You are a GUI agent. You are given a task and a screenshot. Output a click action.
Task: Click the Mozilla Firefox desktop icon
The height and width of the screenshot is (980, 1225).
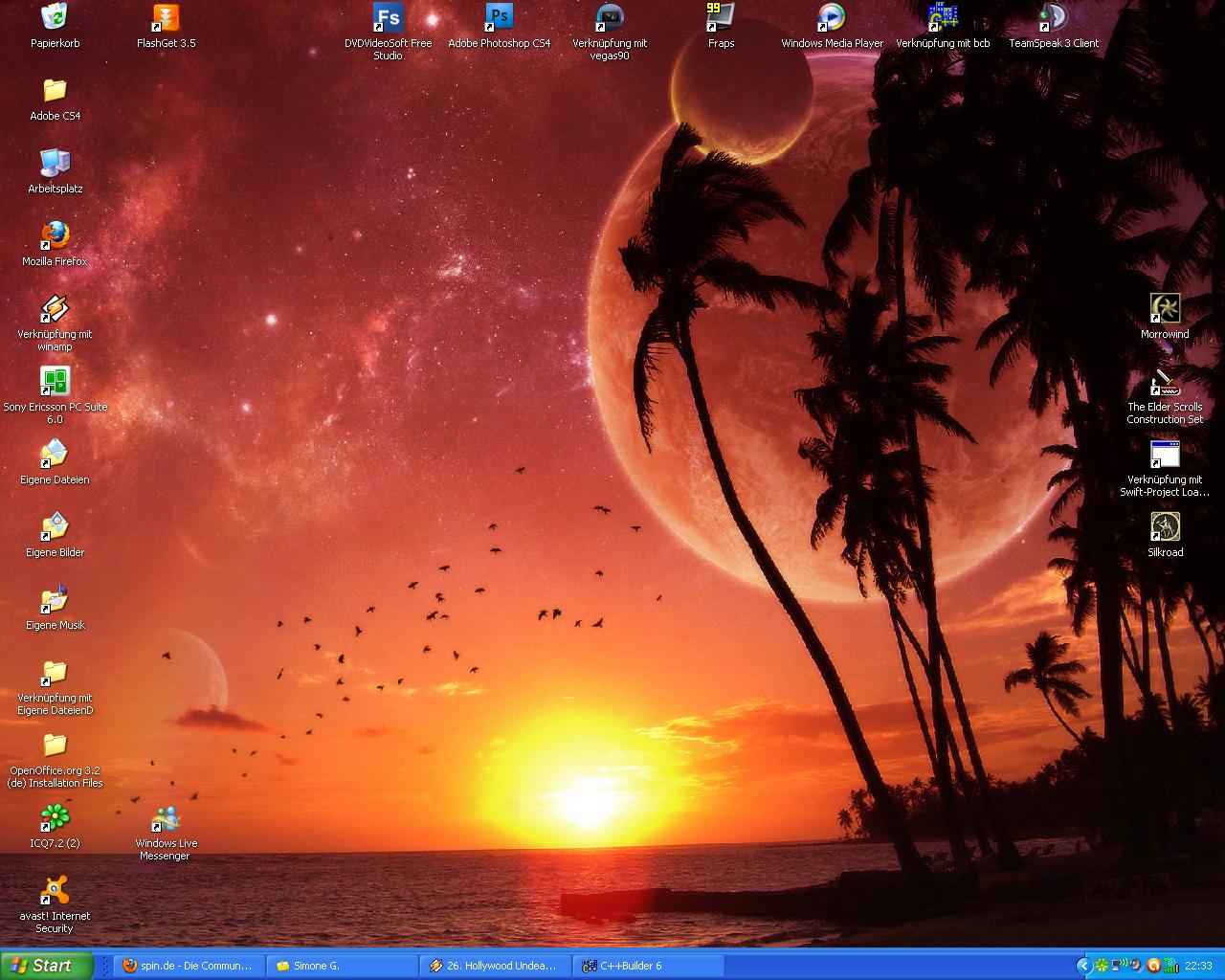[x=55, y=236]
